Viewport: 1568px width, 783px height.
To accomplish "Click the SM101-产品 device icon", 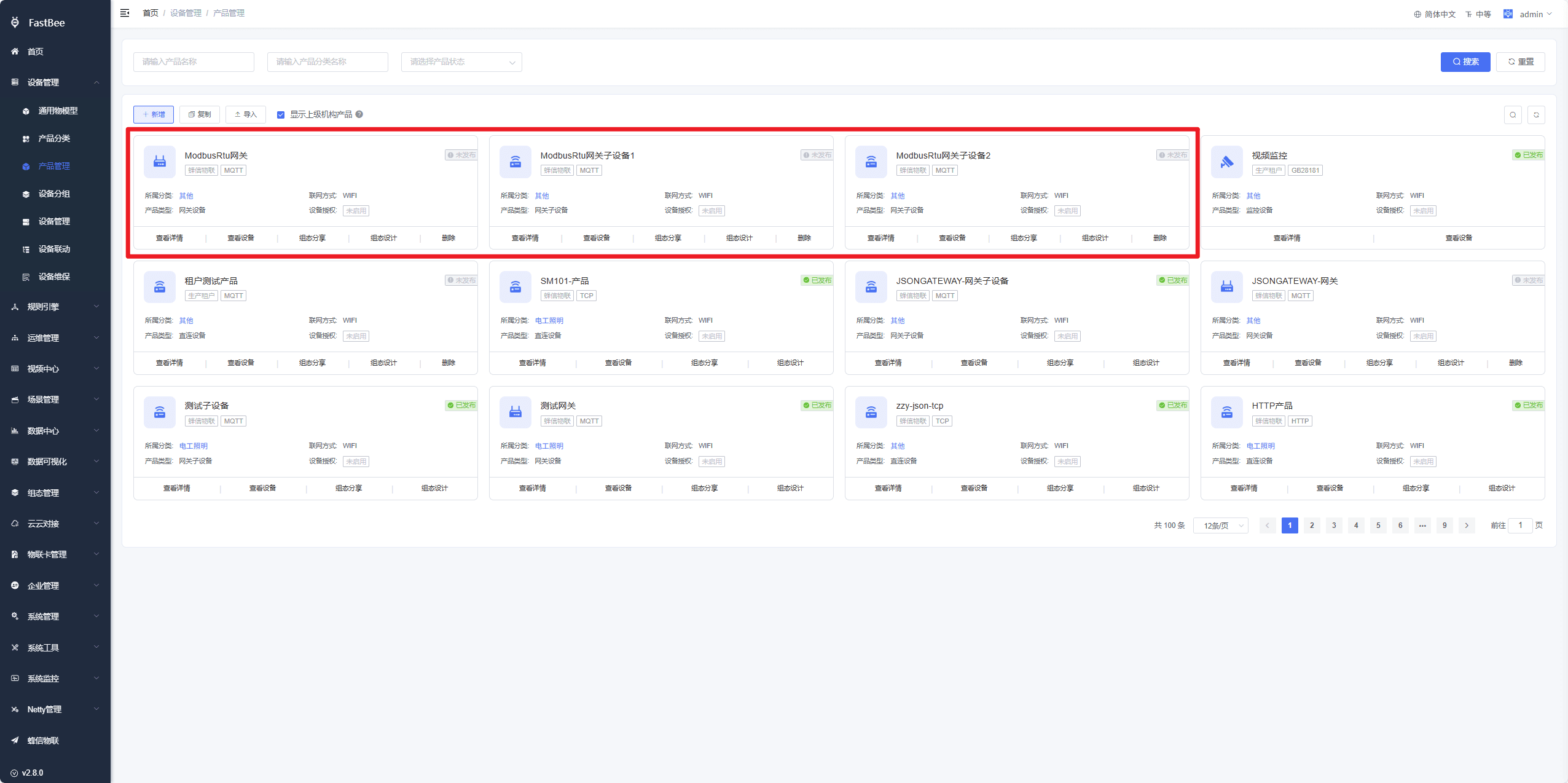I will 515,287.
